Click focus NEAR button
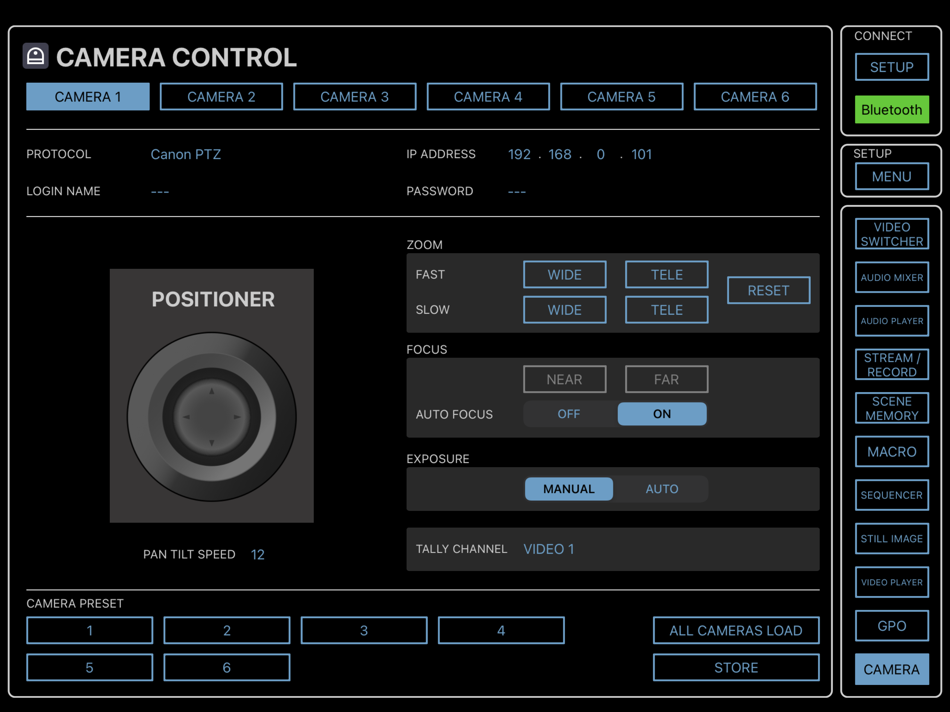 [565, 379]
